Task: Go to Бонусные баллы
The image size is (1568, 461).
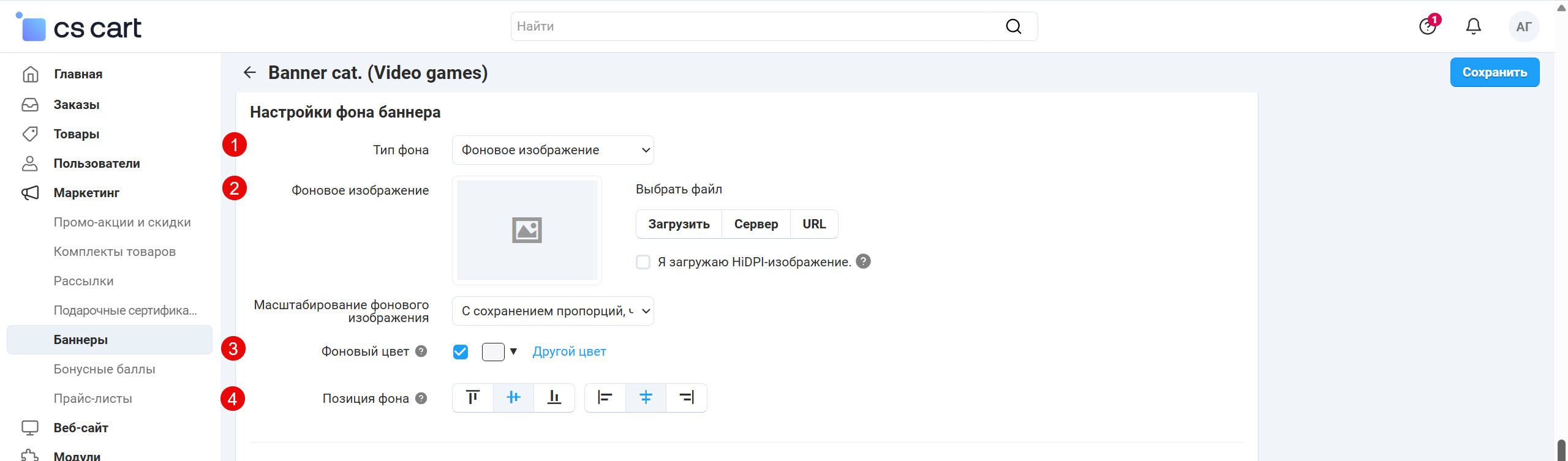Action: (x=105, y=369)
